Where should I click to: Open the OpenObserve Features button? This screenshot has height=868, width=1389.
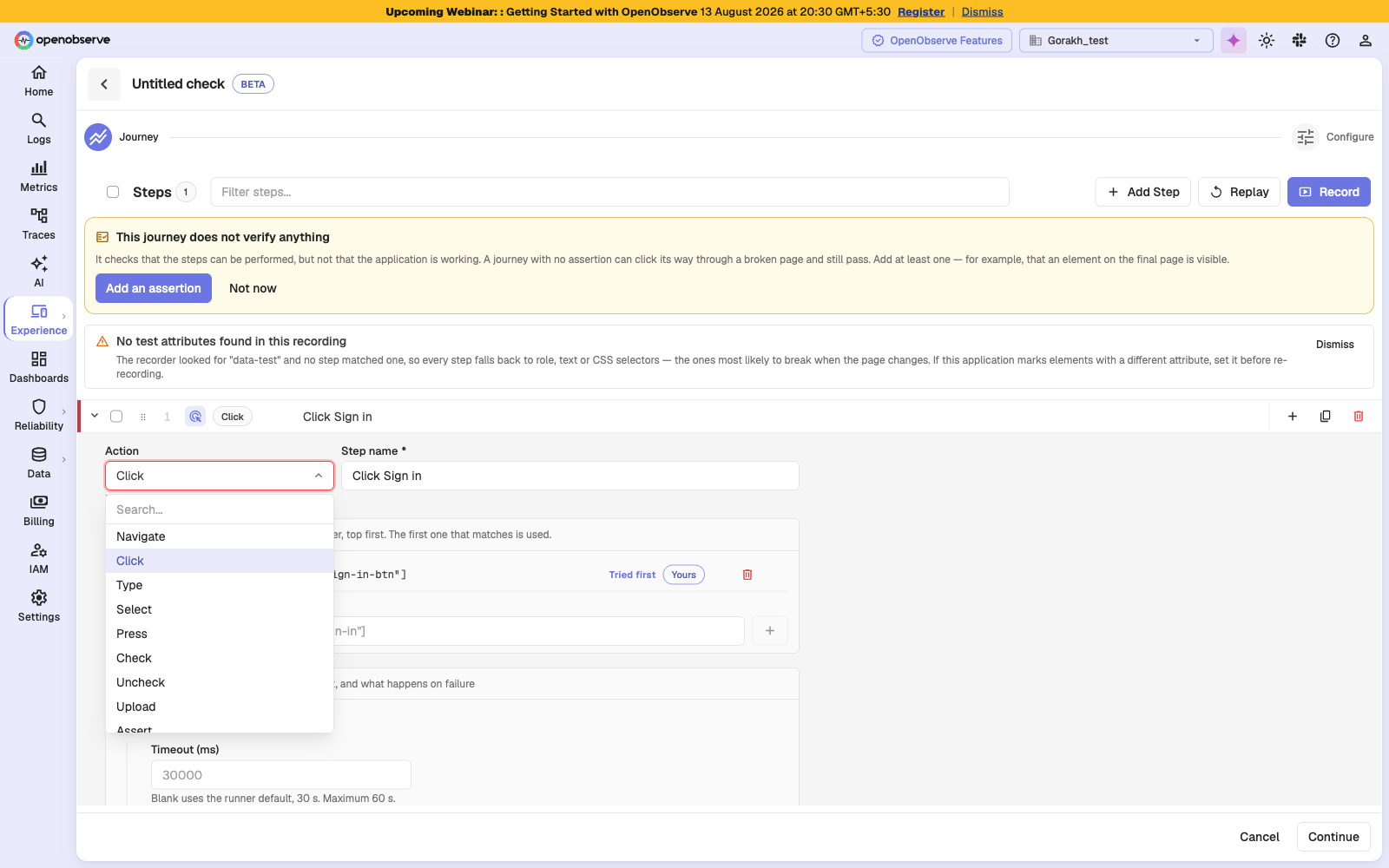[937, 41]
